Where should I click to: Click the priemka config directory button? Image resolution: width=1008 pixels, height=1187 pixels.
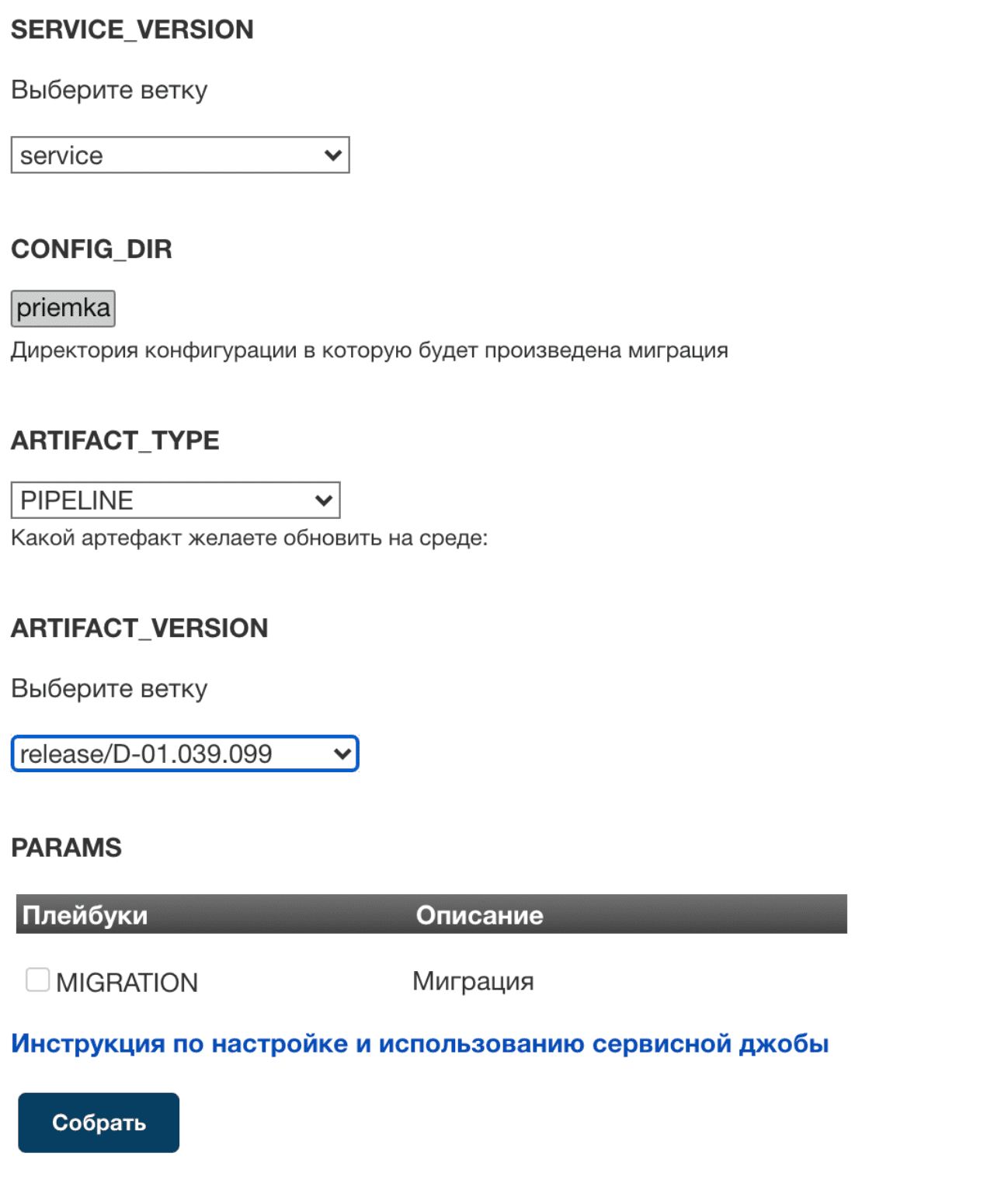(63, 308)
